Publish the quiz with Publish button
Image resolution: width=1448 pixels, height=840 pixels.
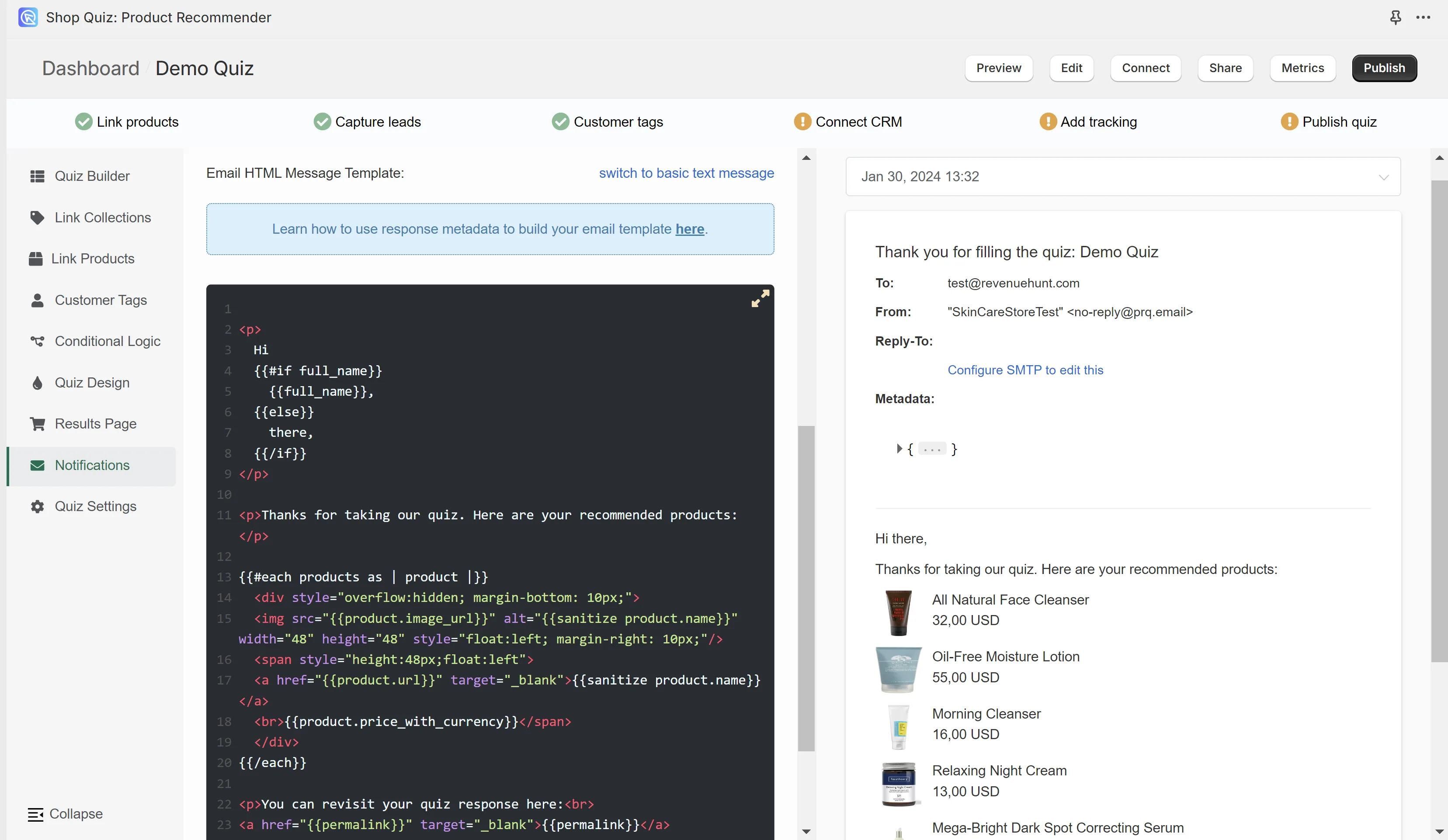[1384, 68]
